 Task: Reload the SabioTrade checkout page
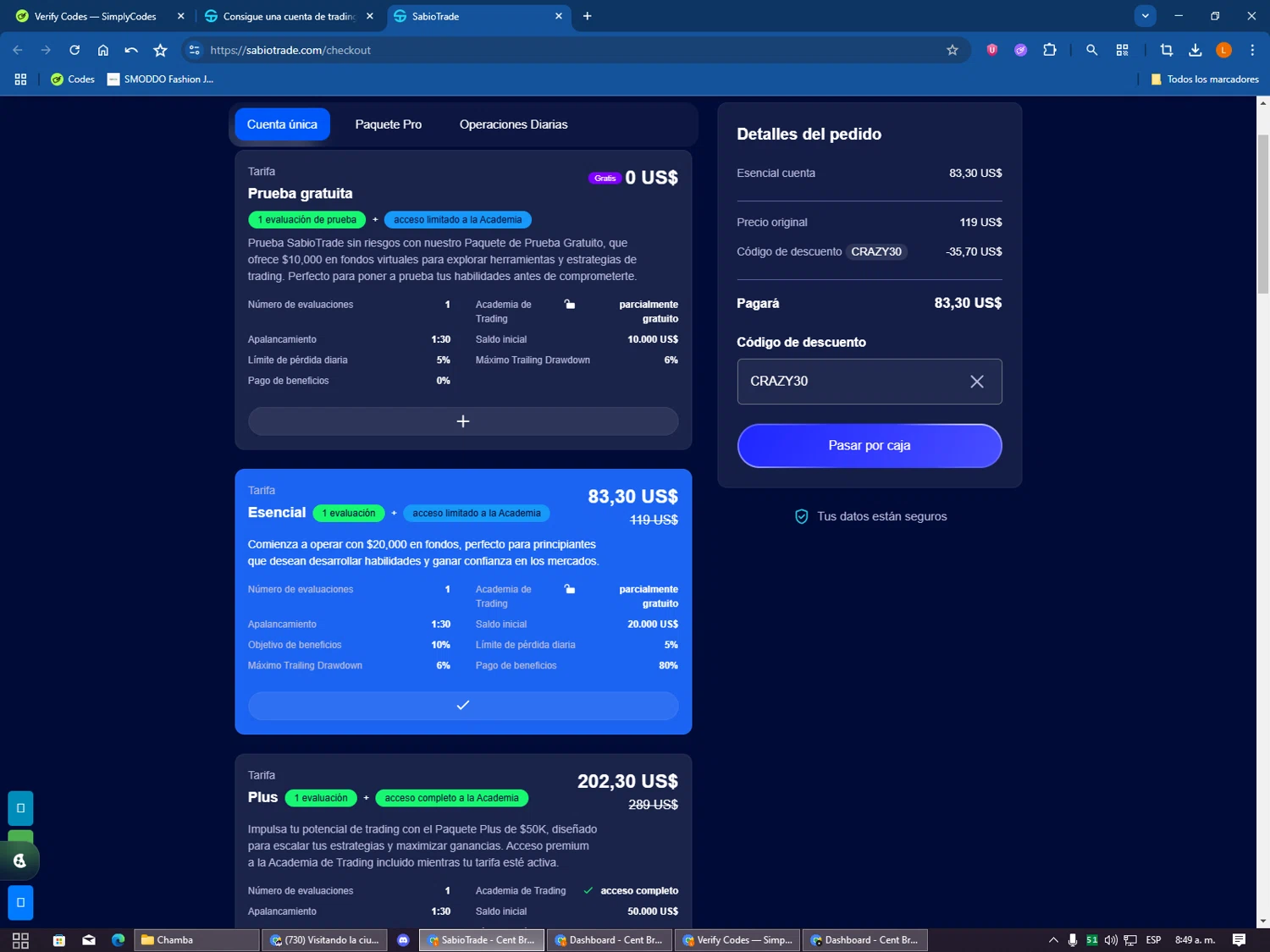click(75, 50)
